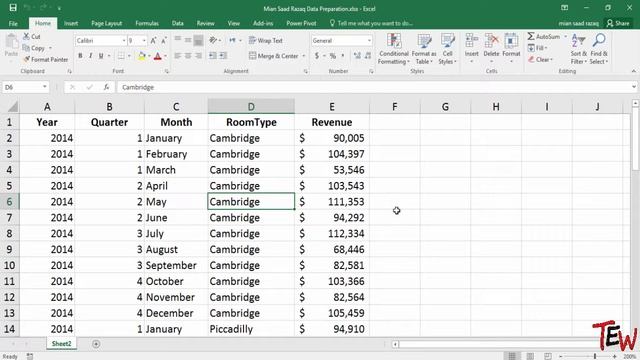This screenshot has height=360, width=640.
Task: Save the workbook using the save icon
Action: [13, 8]
